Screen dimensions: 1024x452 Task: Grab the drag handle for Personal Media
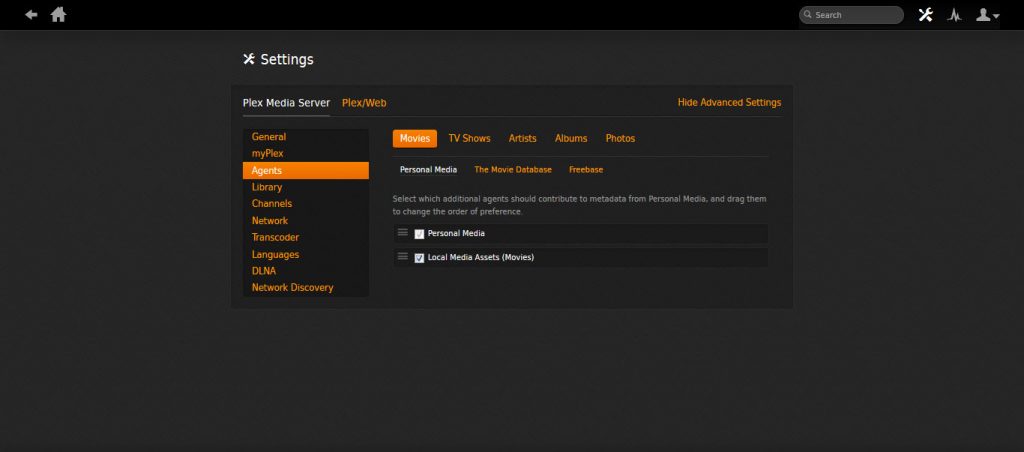tap(403, 233)
